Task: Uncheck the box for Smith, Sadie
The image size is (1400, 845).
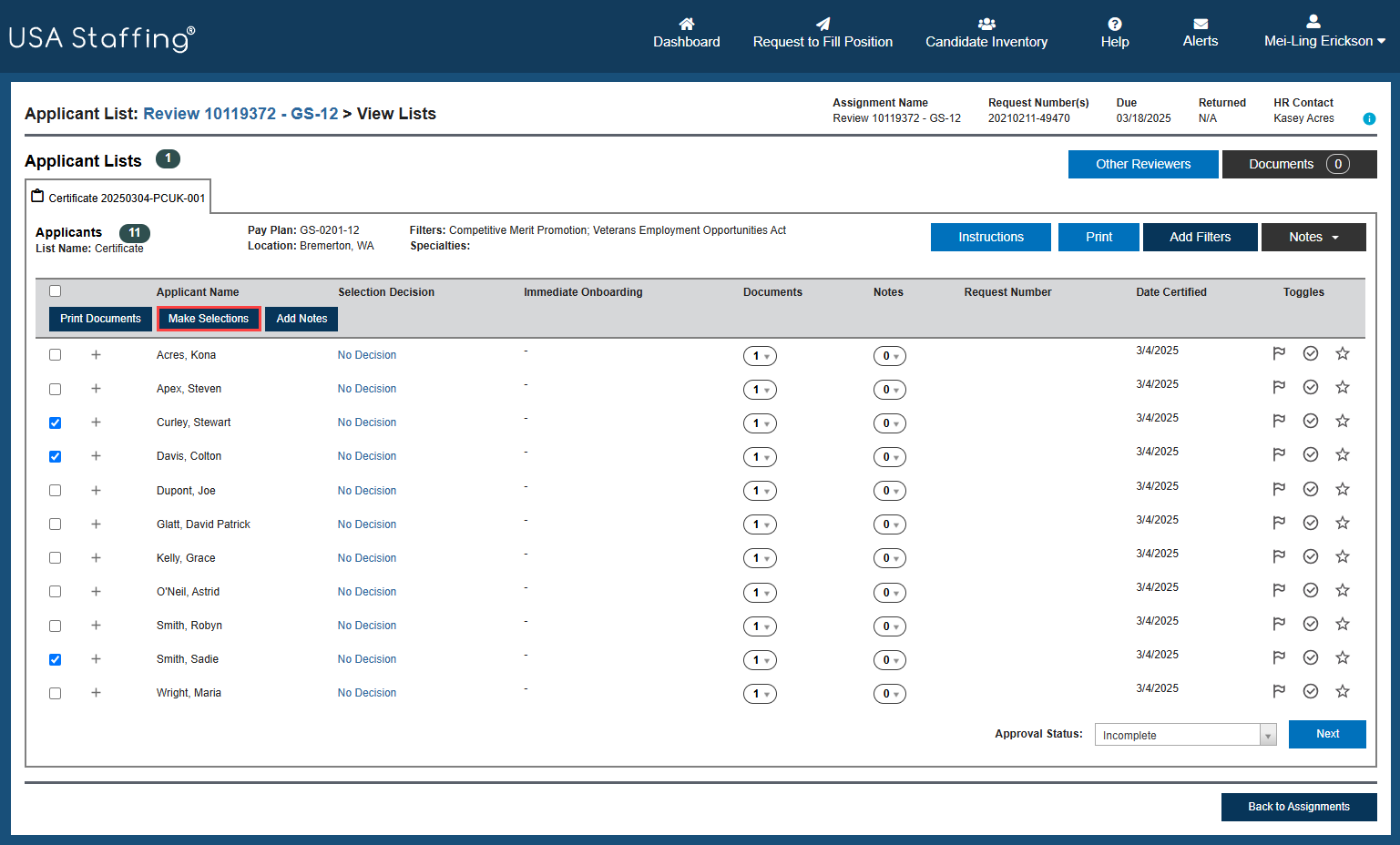Action: (55, 659)
